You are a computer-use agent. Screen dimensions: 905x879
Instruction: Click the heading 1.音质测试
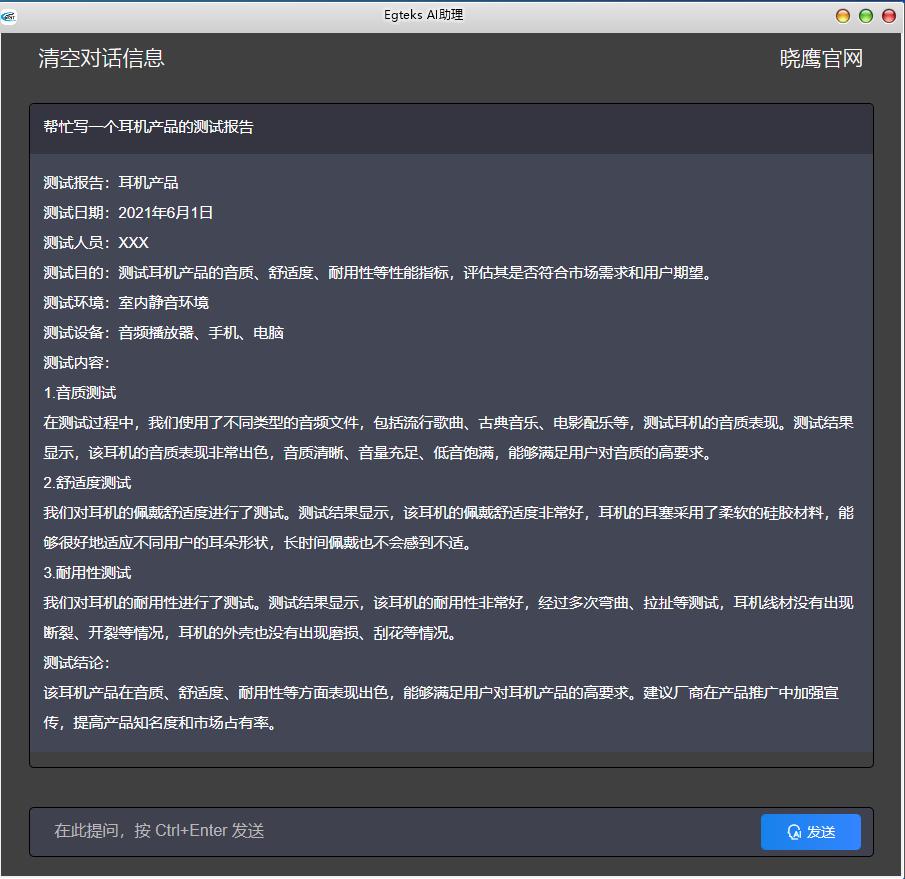(x=80, y=392)
